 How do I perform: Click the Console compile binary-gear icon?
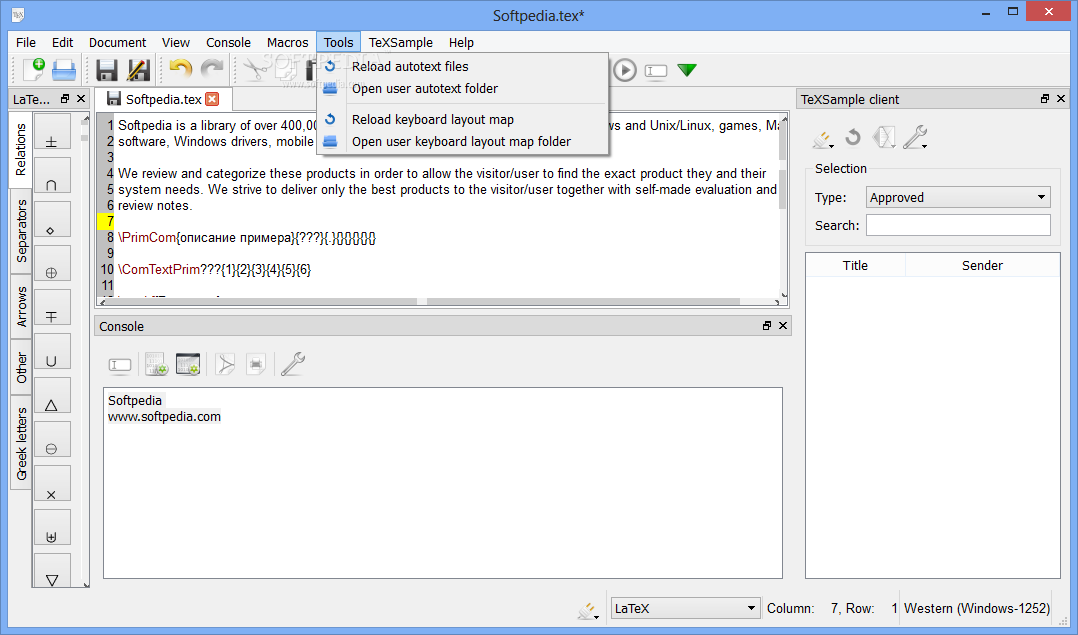click(156, 364)
